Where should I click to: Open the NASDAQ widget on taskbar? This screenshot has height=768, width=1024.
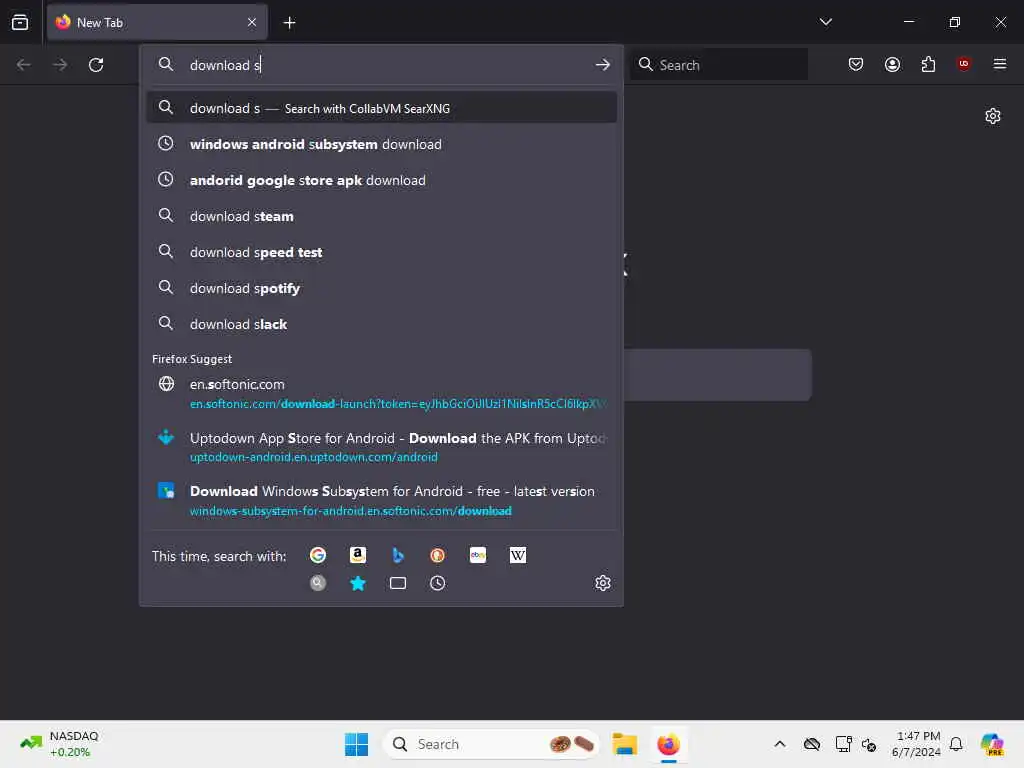[60, 744]
